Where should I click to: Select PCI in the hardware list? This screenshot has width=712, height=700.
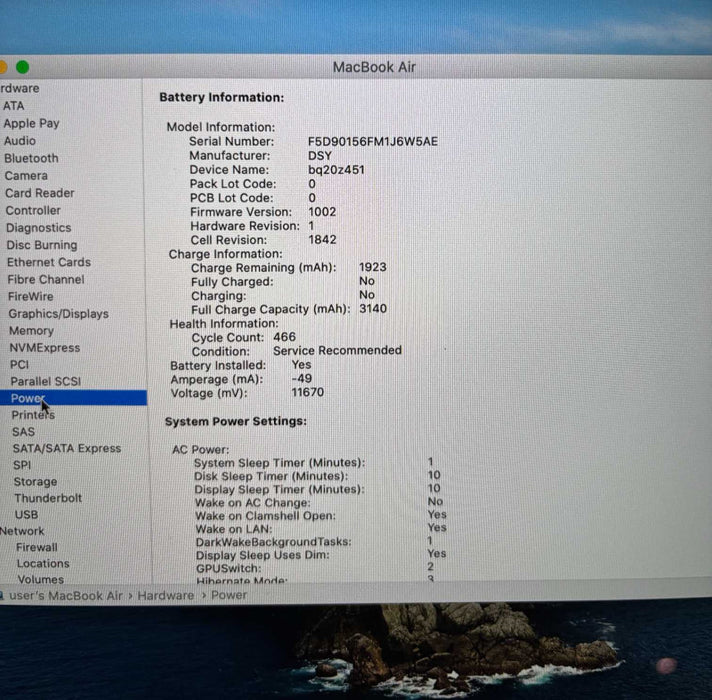(x=20, y=365)
